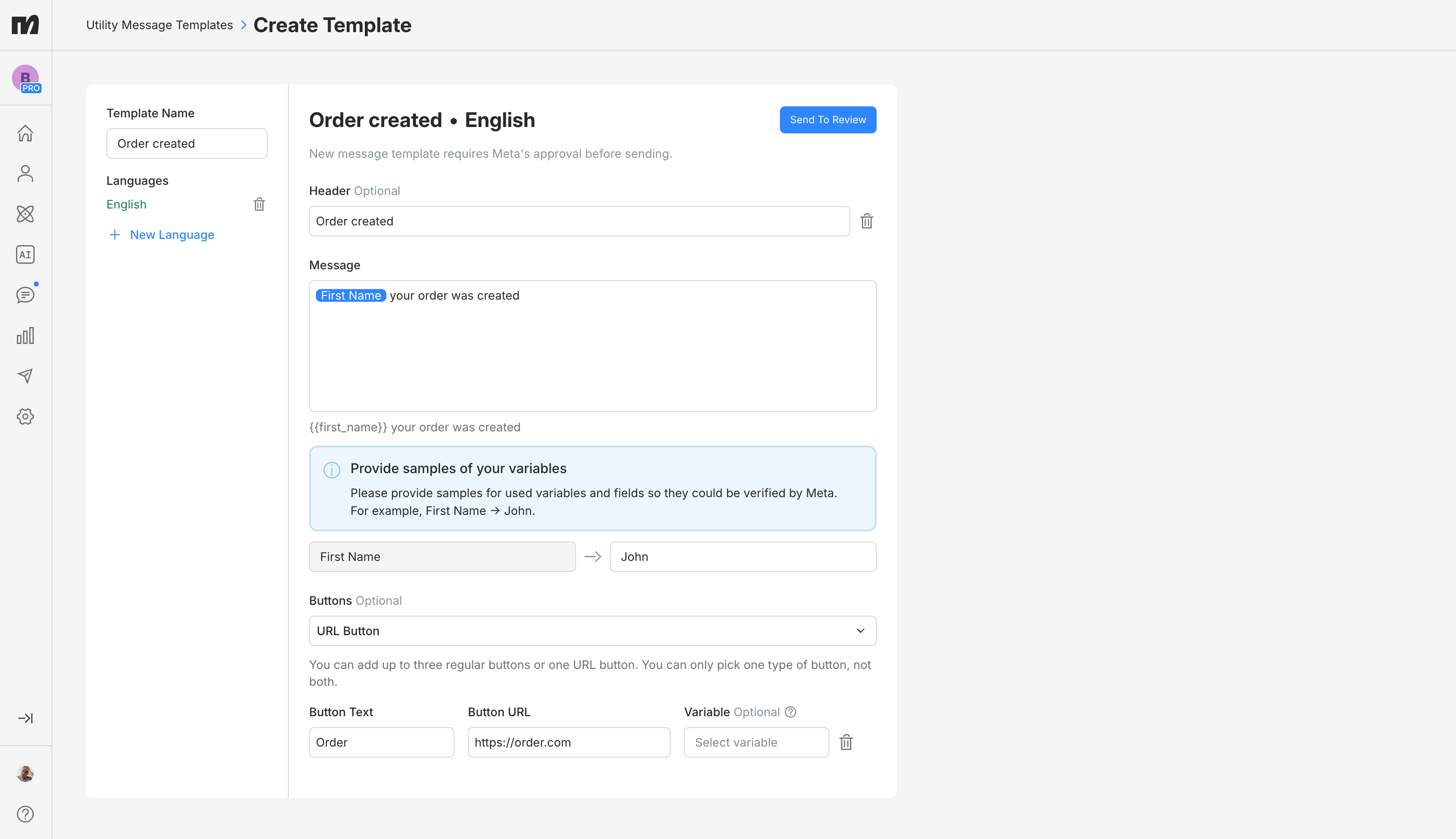
Task: Open the Home icon in sidebar
Action: coord(25,133)
